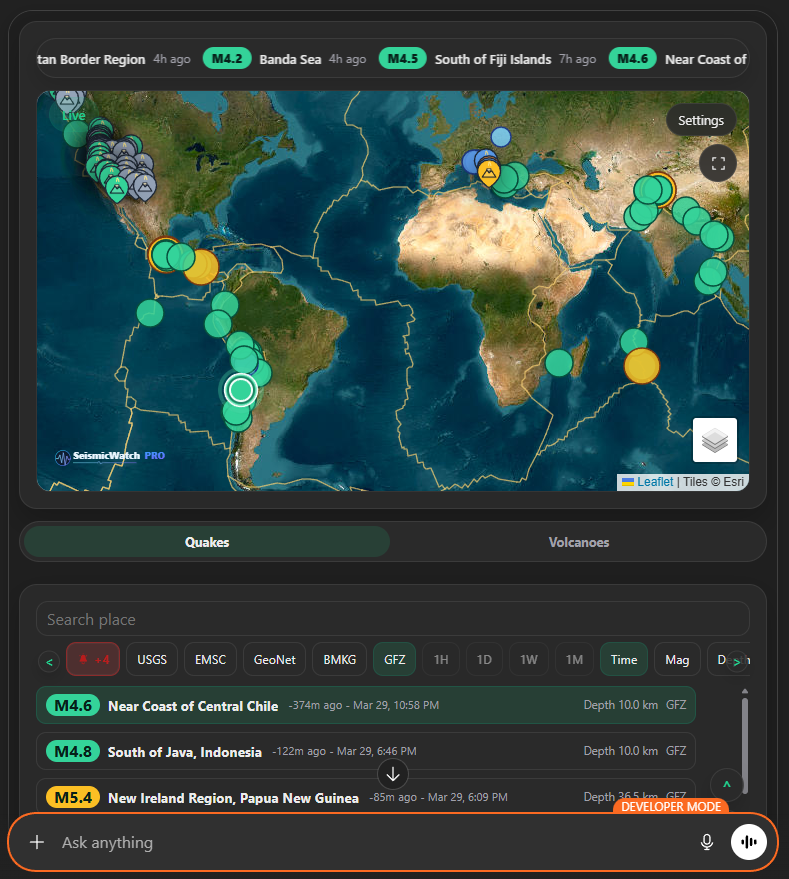
Task: Open the Leaflet attribution link
Action: pyautogui.click(x=654, y=482)
